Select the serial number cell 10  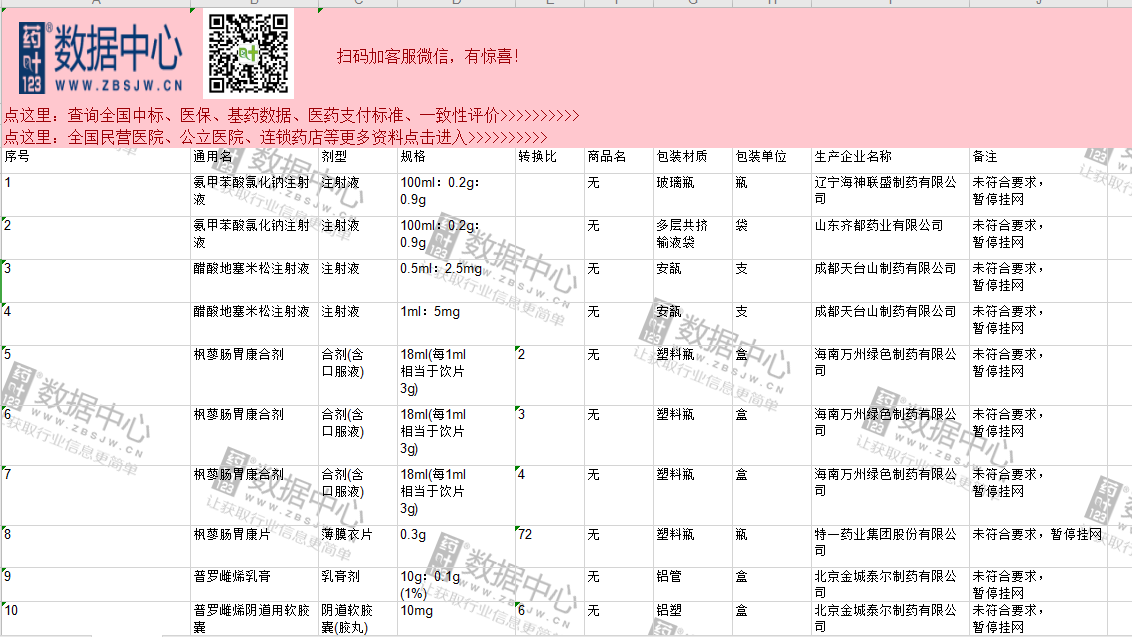[x=96, y=619]
